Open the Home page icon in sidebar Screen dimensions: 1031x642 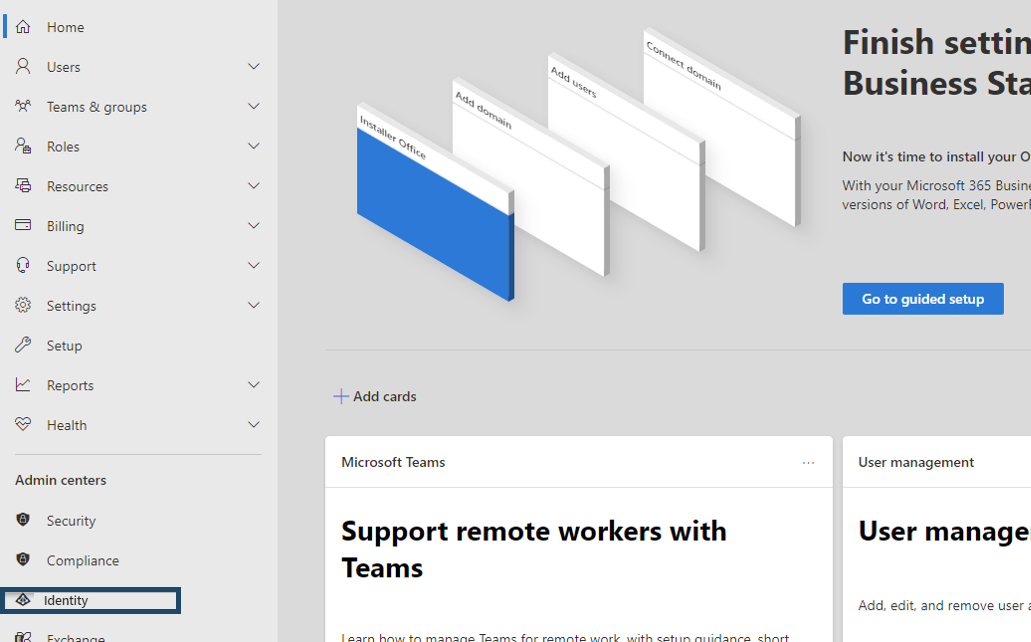coord(23,27)
